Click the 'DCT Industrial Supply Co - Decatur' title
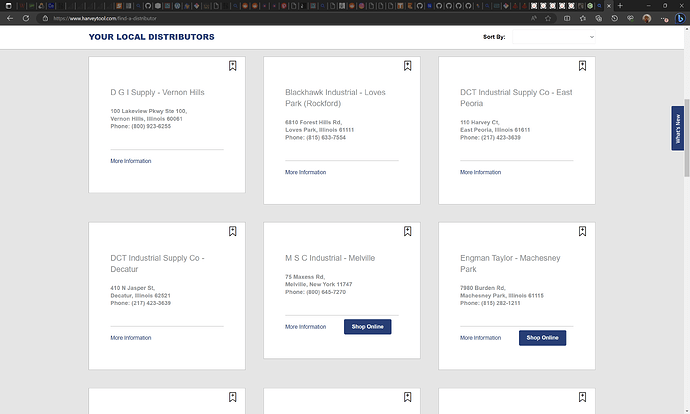Image resolution: width=690 pixels, height=414 pixels. pyautogui.click(x=157, y=264)
